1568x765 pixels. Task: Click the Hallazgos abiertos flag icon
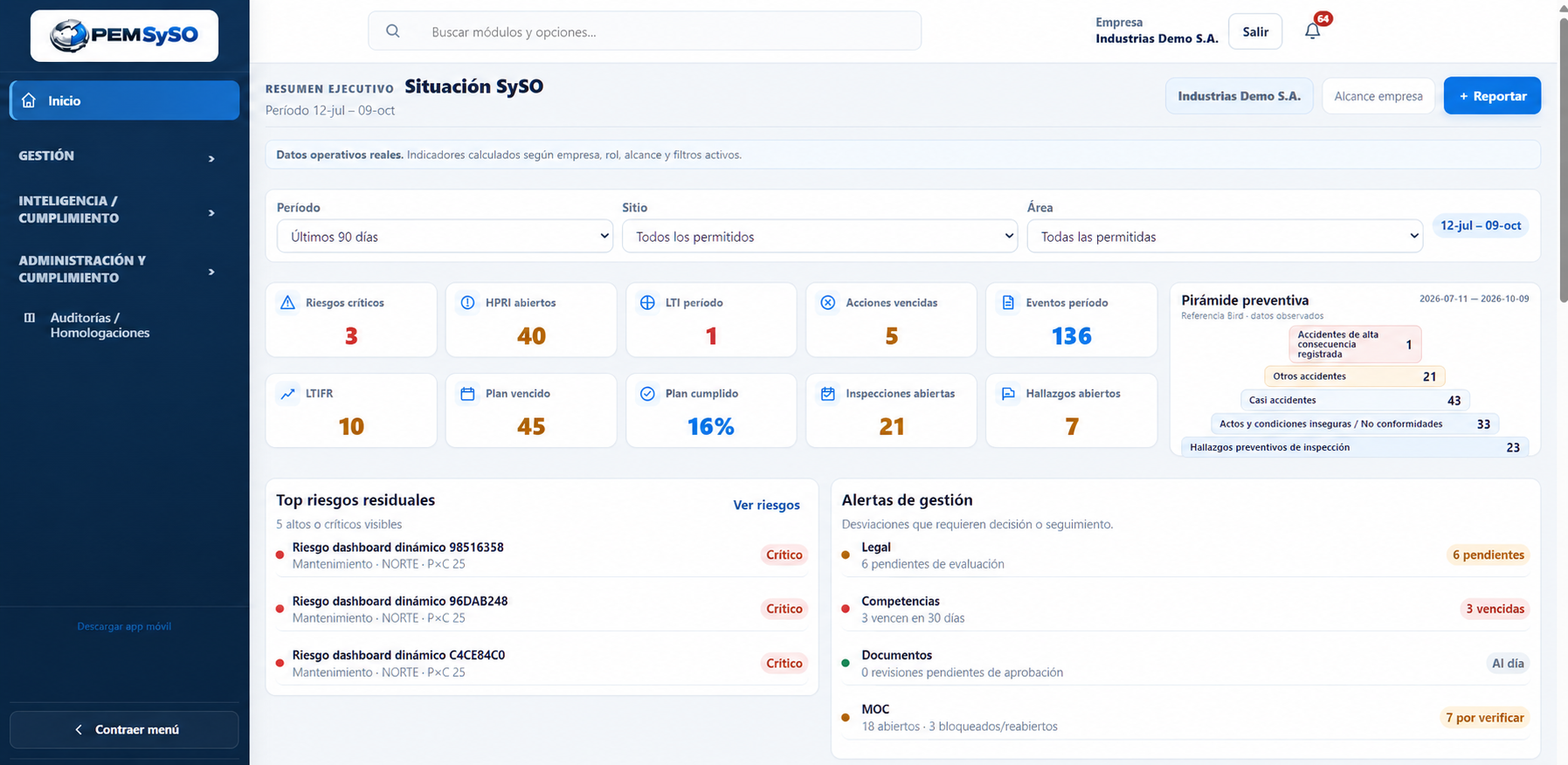click(1008, 393)
